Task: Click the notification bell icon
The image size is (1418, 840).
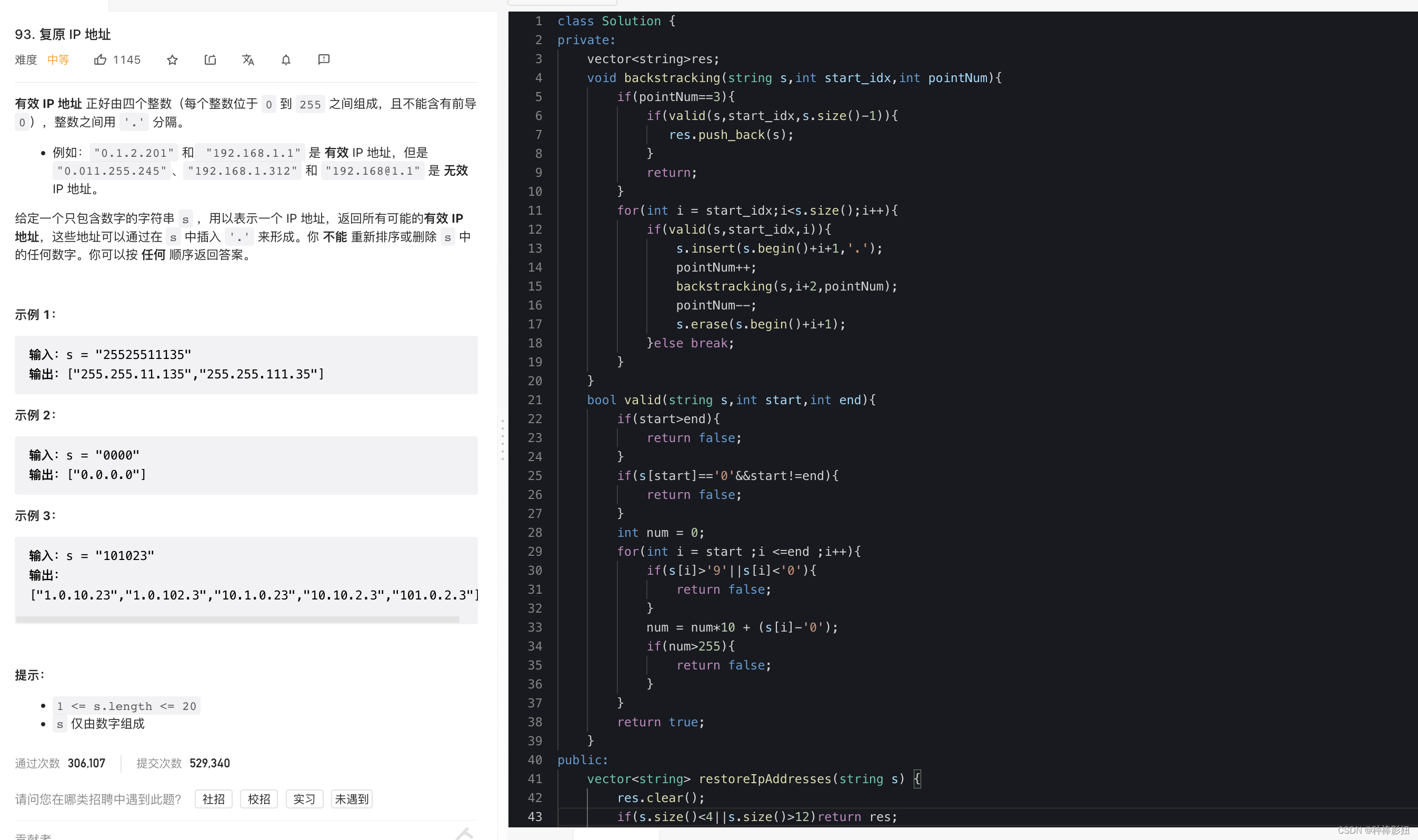Action: coord(286,59)
